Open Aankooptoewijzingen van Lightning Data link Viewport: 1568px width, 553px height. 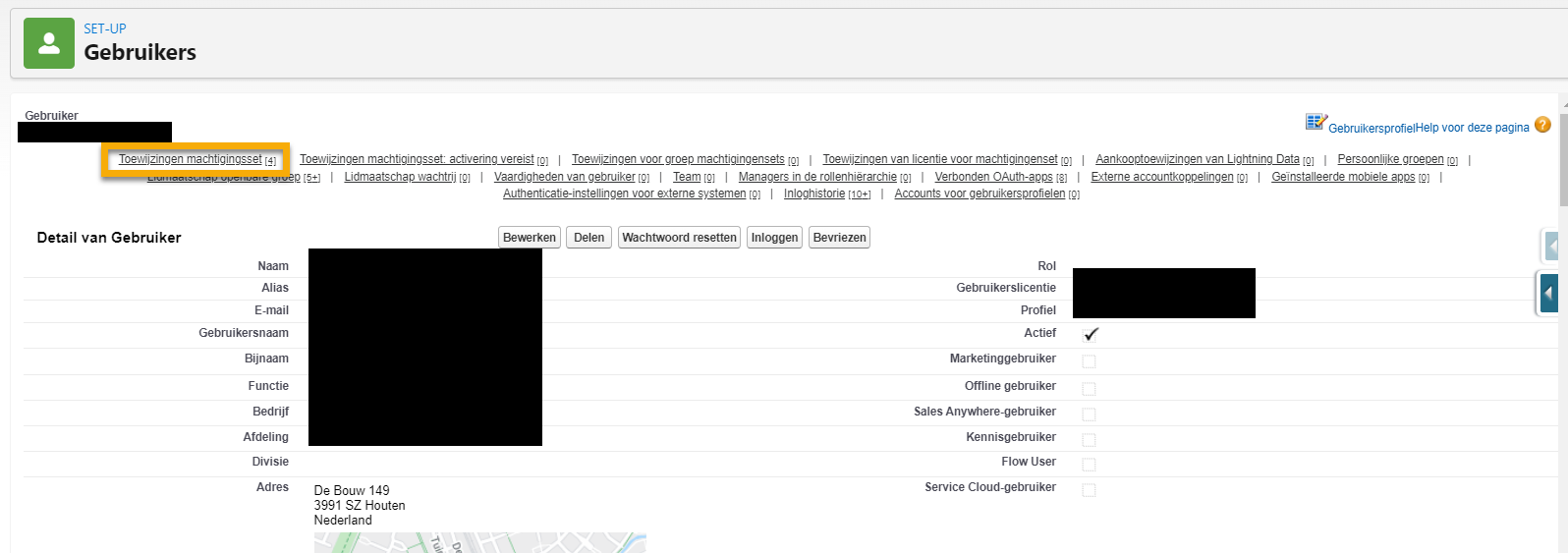click(1204, 159)
